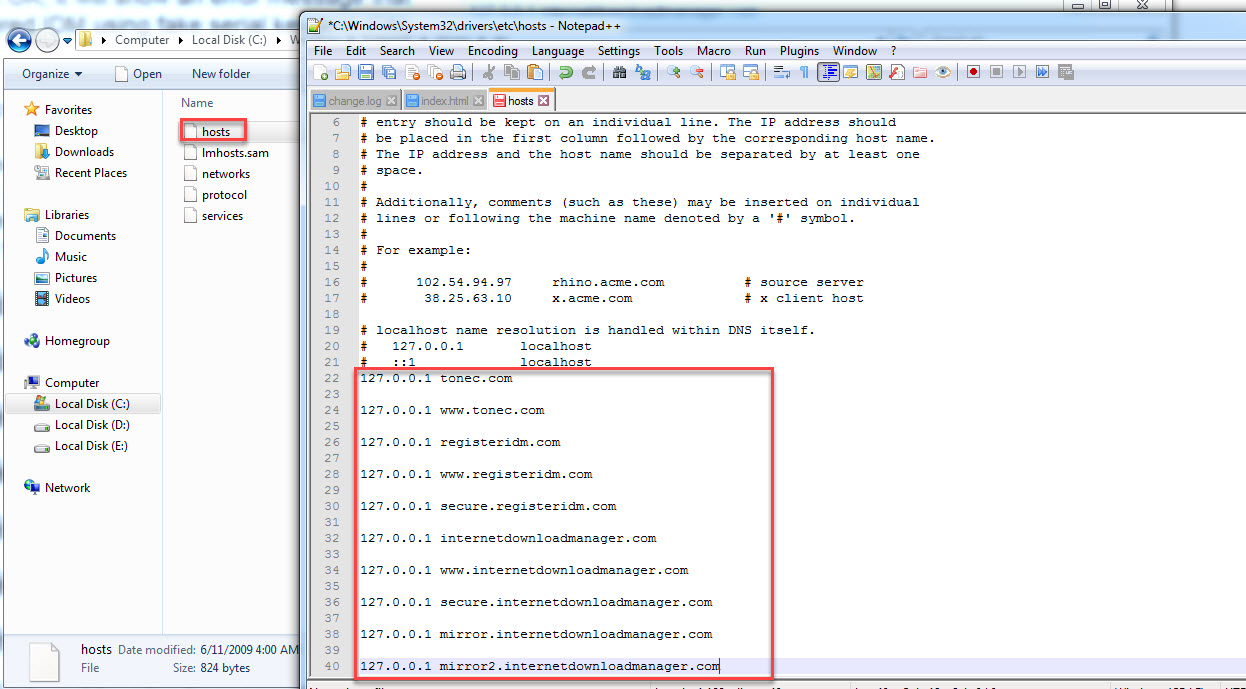The width and height of the screenshot is (1246, 689).
Task: Open the Replace dialog icon
Action: pyautogui.click(x=643, y=72)
